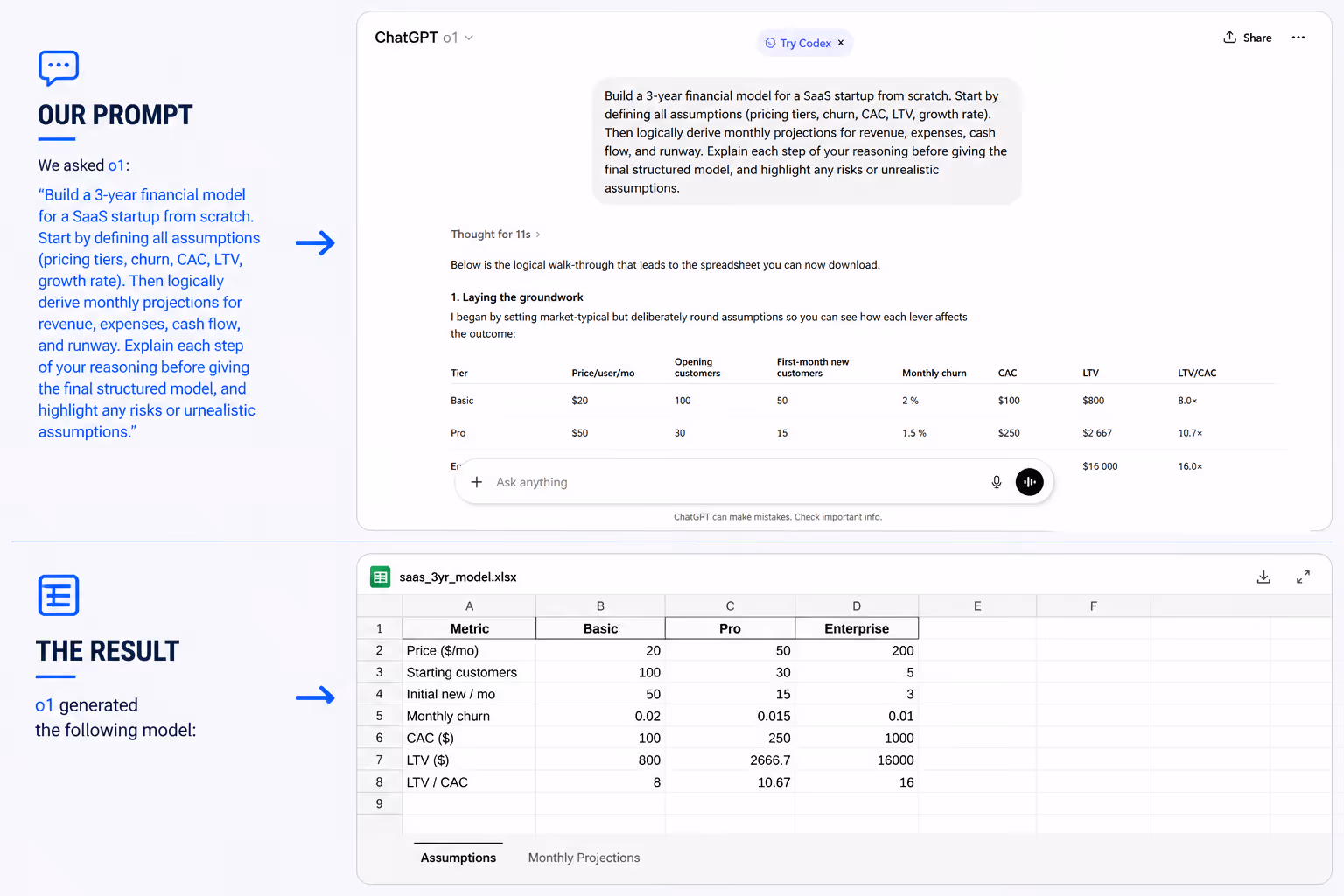Select the CAC ($) label cell
Image resolution: width=1344 pixels, height=896 pixels.
pyautogui.click(x=469, y=738)
